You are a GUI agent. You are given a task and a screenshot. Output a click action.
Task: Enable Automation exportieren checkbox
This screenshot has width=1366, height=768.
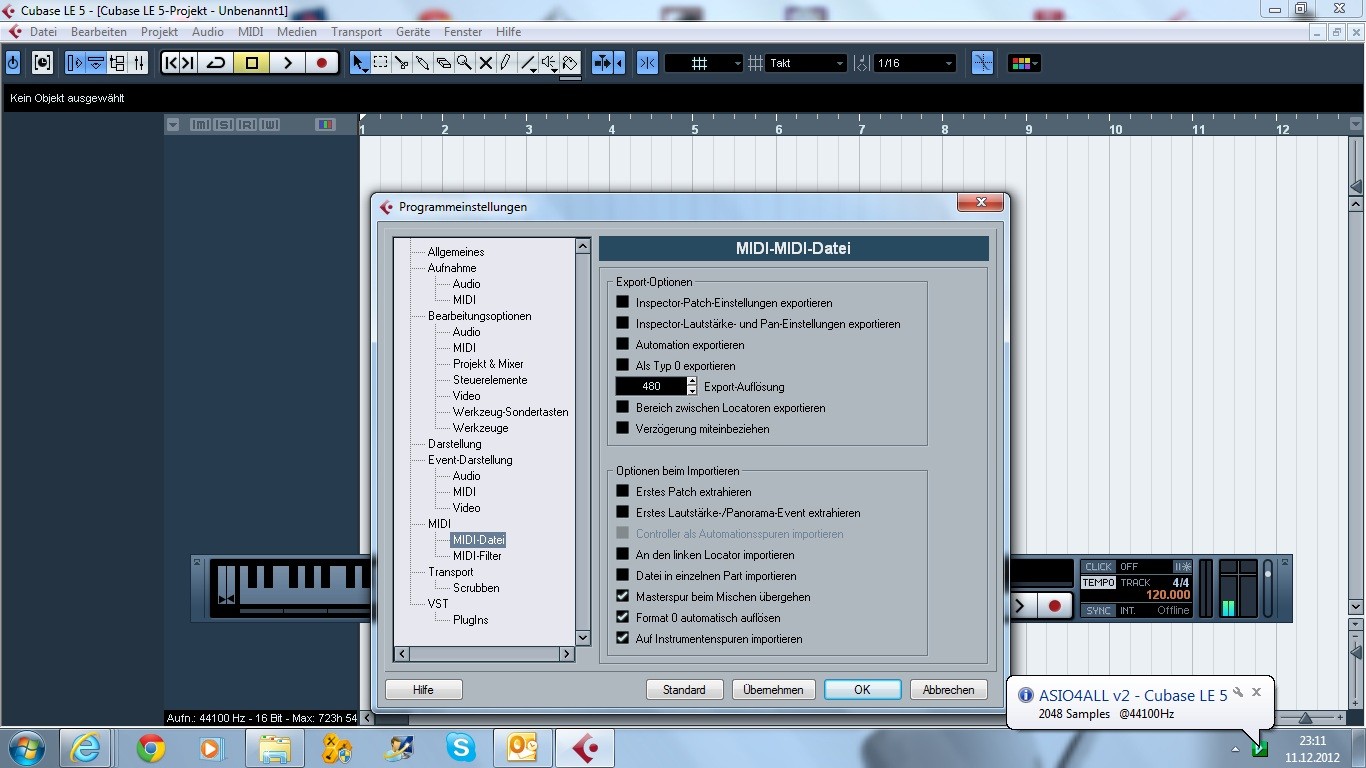[x=623, y=344]
